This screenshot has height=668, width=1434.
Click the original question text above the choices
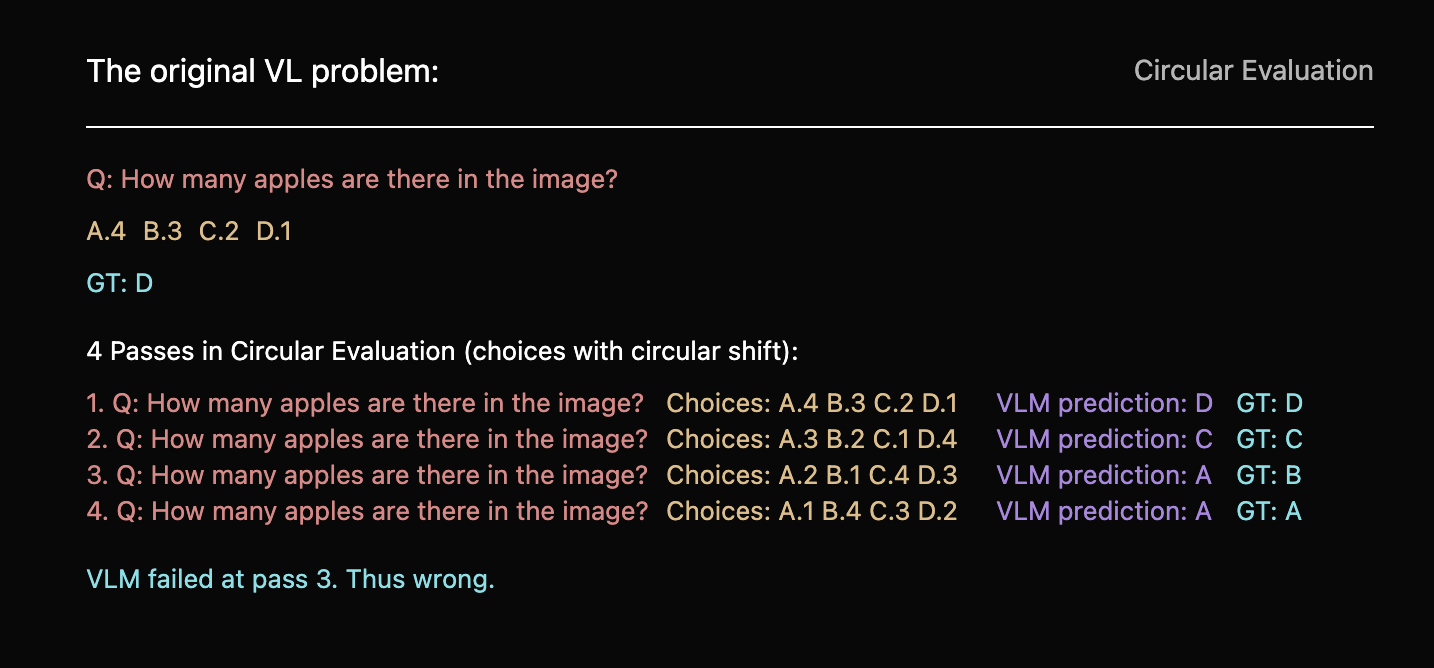pyautogui.click(x=352, y=181)
